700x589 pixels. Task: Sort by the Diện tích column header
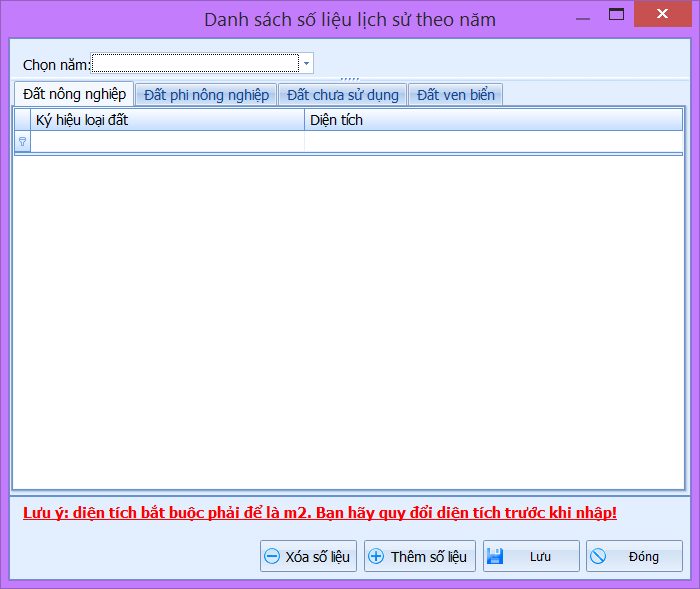tap(493, 120)
